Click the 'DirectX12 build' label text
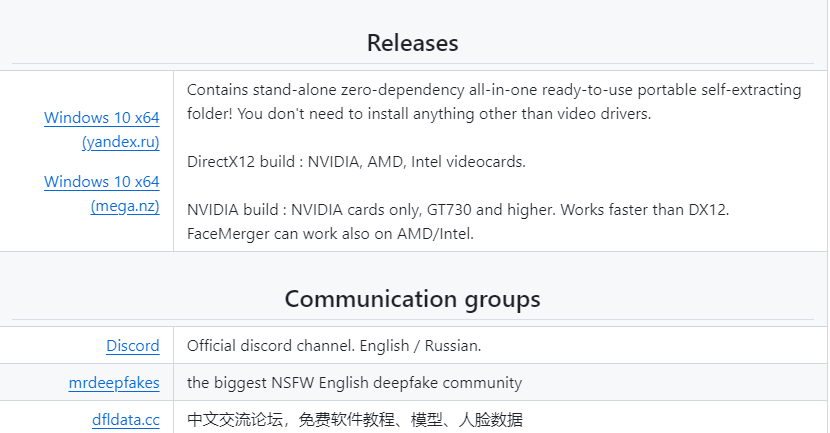 [x=242, y=162]
